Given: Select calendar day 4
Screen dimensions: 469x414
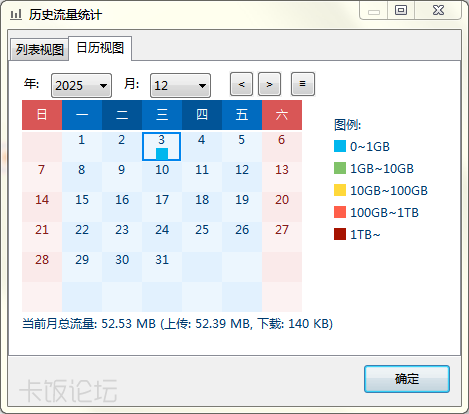Looking at the screenshot, I should click(x=202, y=147).
